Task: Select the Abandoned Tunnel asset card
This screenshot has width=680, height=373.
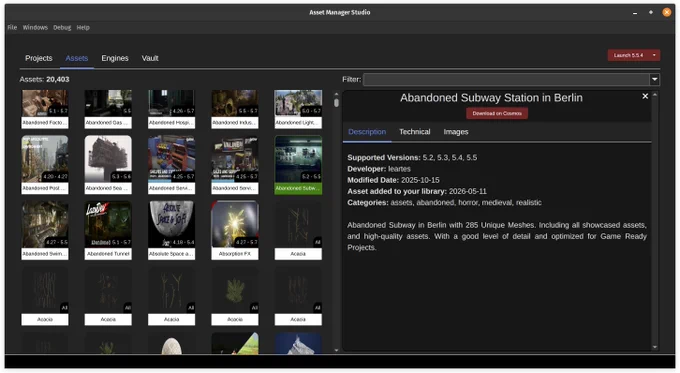Action: [x=108, y=230]
